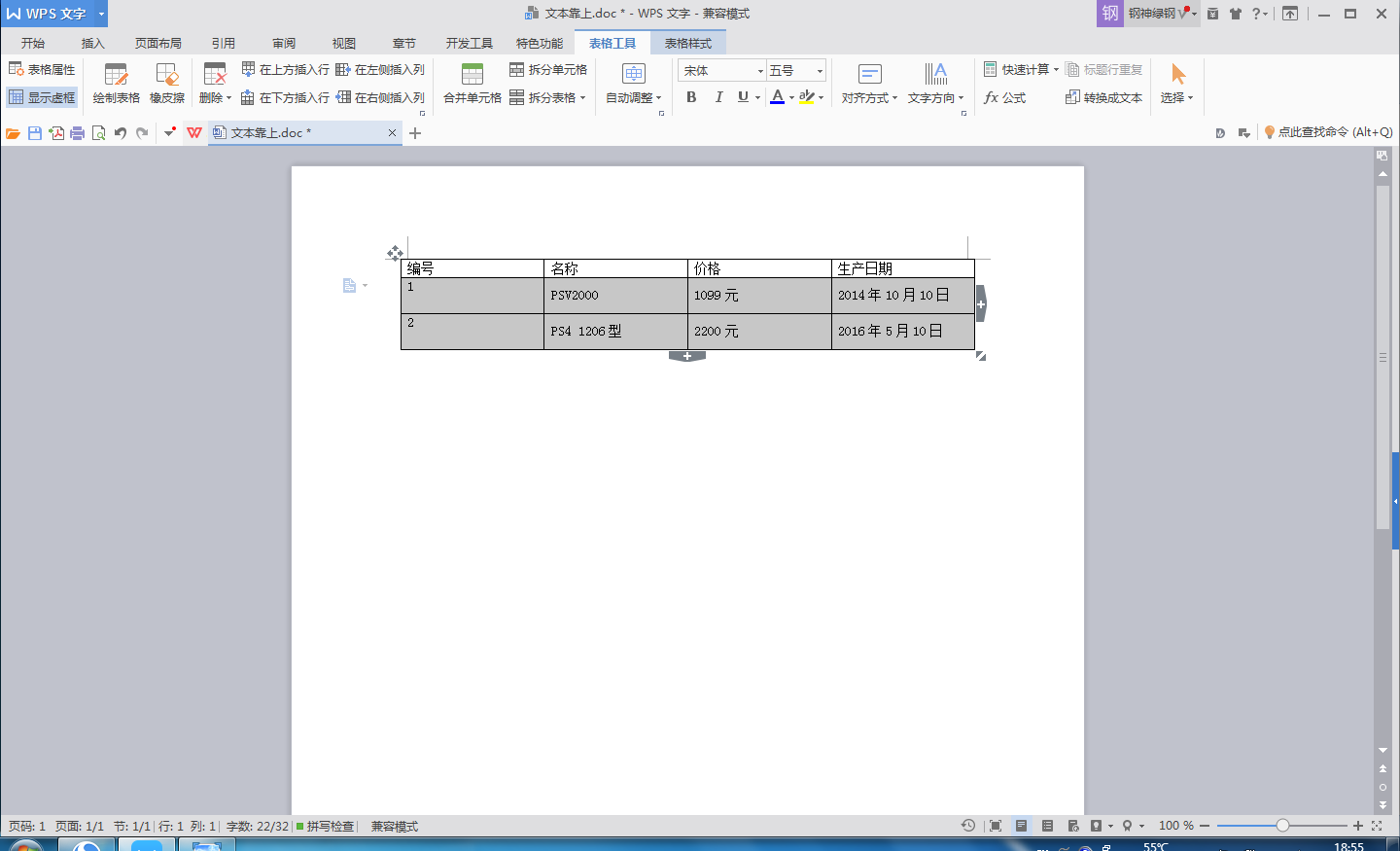1400x851 pixels.
Task: Click the add-column plus handle right of table
Action: pyautogui.click(x=981, y=304)
